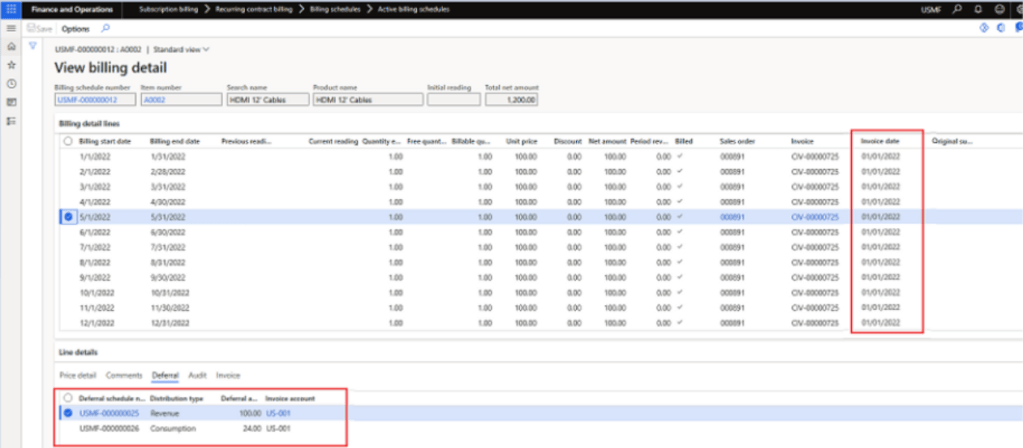Image resolution: width=1023 pixels, height=448 pixels.
Task: Toggle select-all circle in Billing detail lines header
Action: (x=67, y=141)
